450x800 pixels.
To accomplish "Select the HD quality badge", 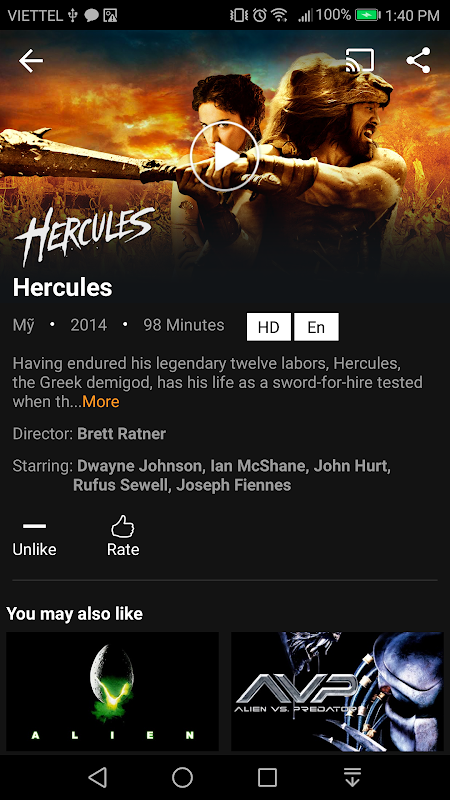I will (269, 327).
